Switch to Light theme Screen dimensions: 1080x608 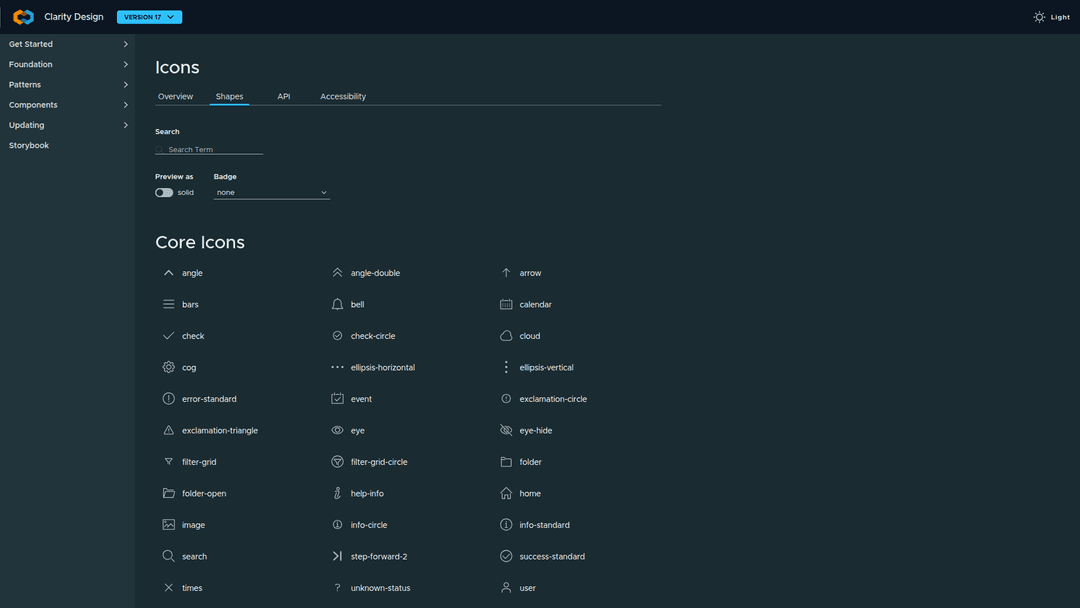pos(1051,17)
